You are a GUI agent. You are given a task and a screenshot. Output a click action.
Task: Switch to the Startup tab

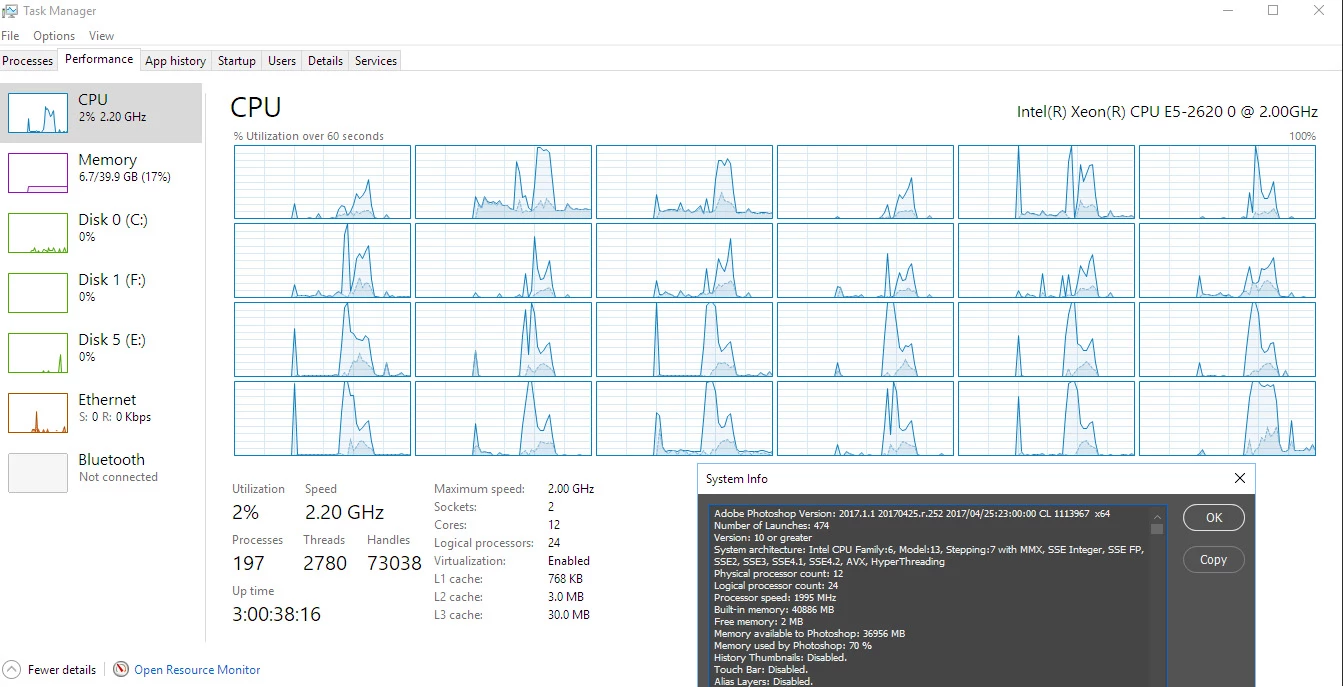pos(237,61)
